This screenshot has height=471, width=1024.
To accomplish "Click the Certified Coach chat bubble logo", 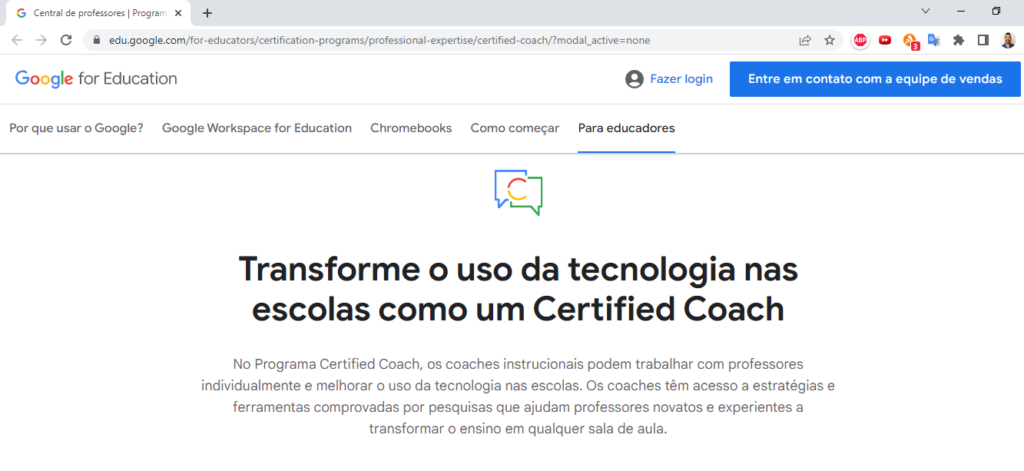I will pyautogui.click(x=519, y=193).
